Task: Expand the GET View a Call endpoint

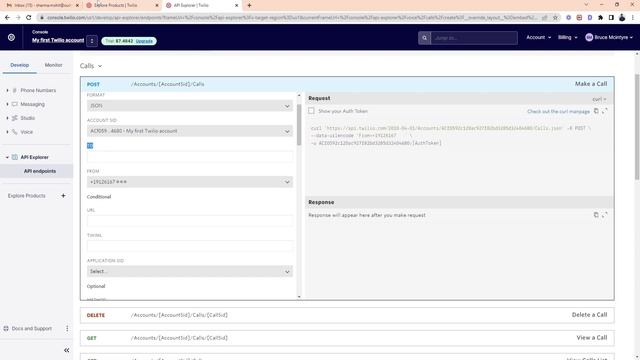Action: point(347,338)
